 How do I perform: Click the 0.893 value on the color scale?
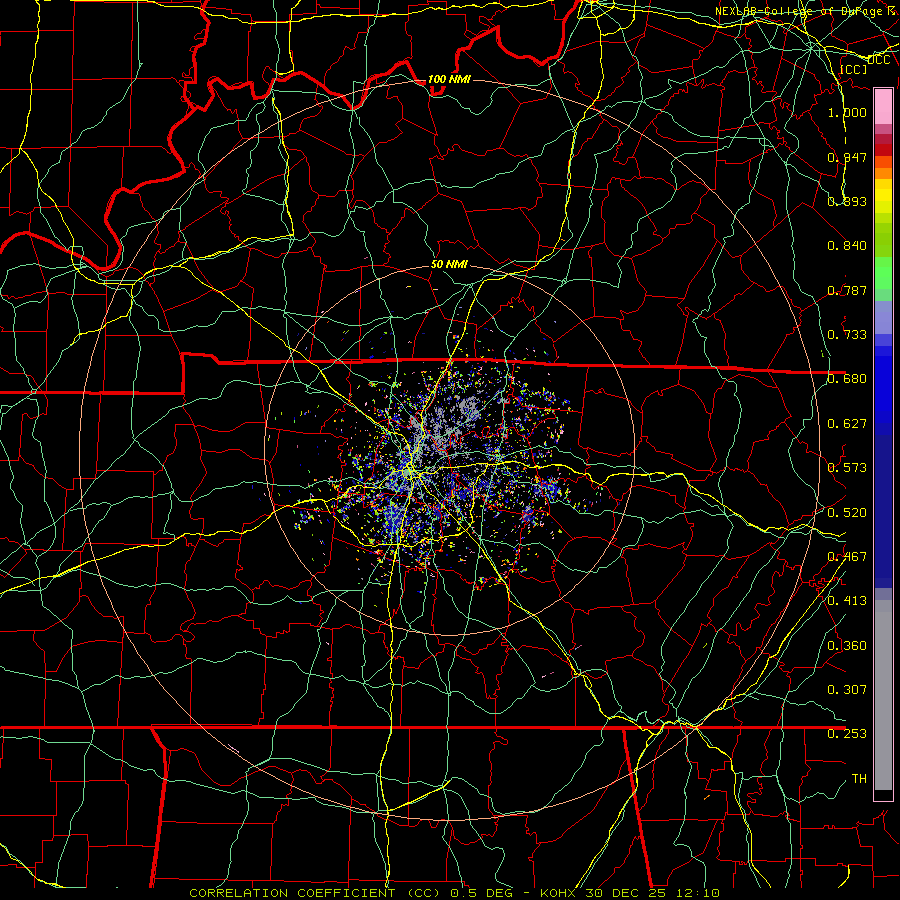[847, 201]
